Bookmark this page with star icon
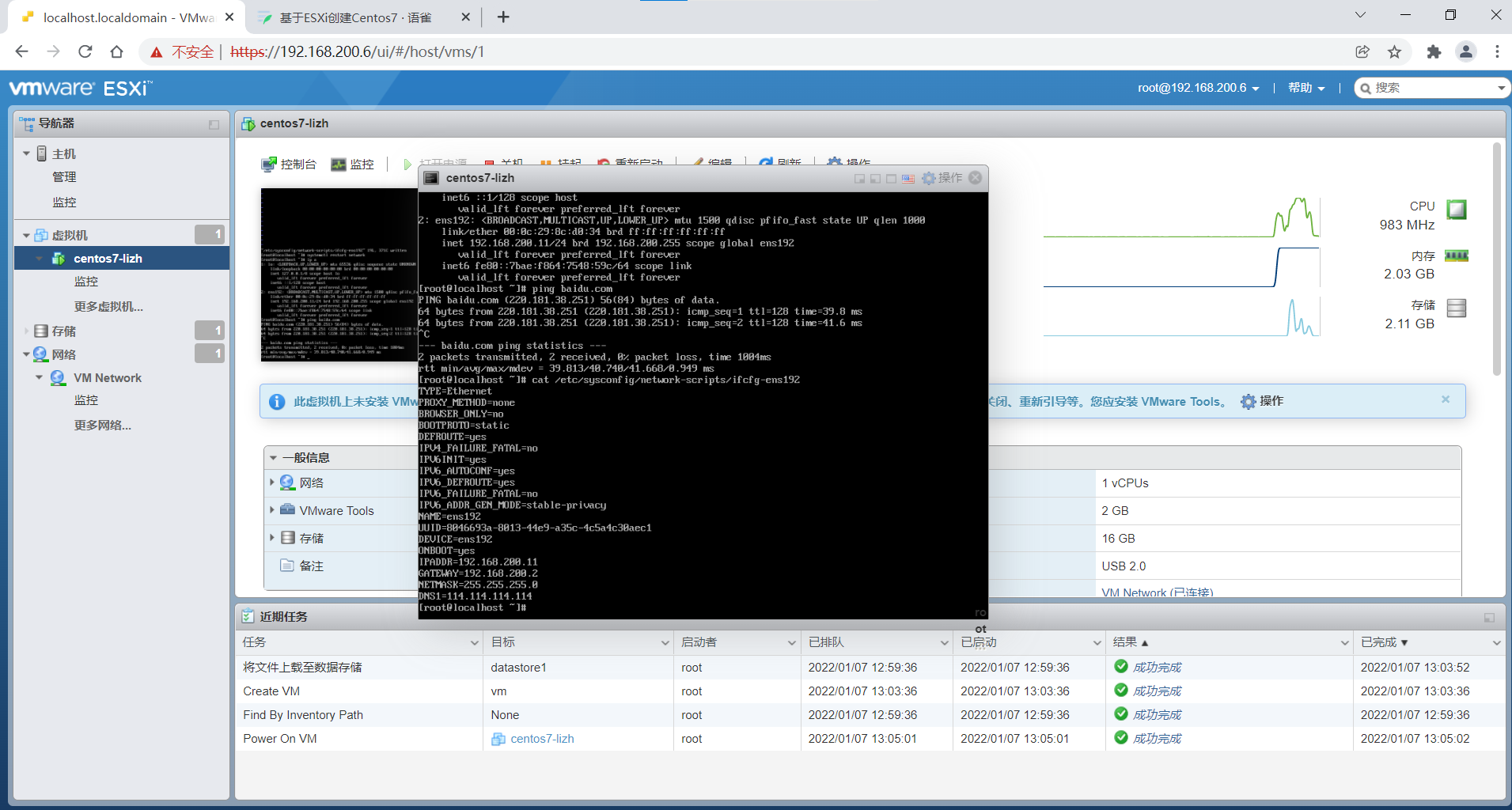This screenshot has width=1512, height=810. [x=1394, y=51]
